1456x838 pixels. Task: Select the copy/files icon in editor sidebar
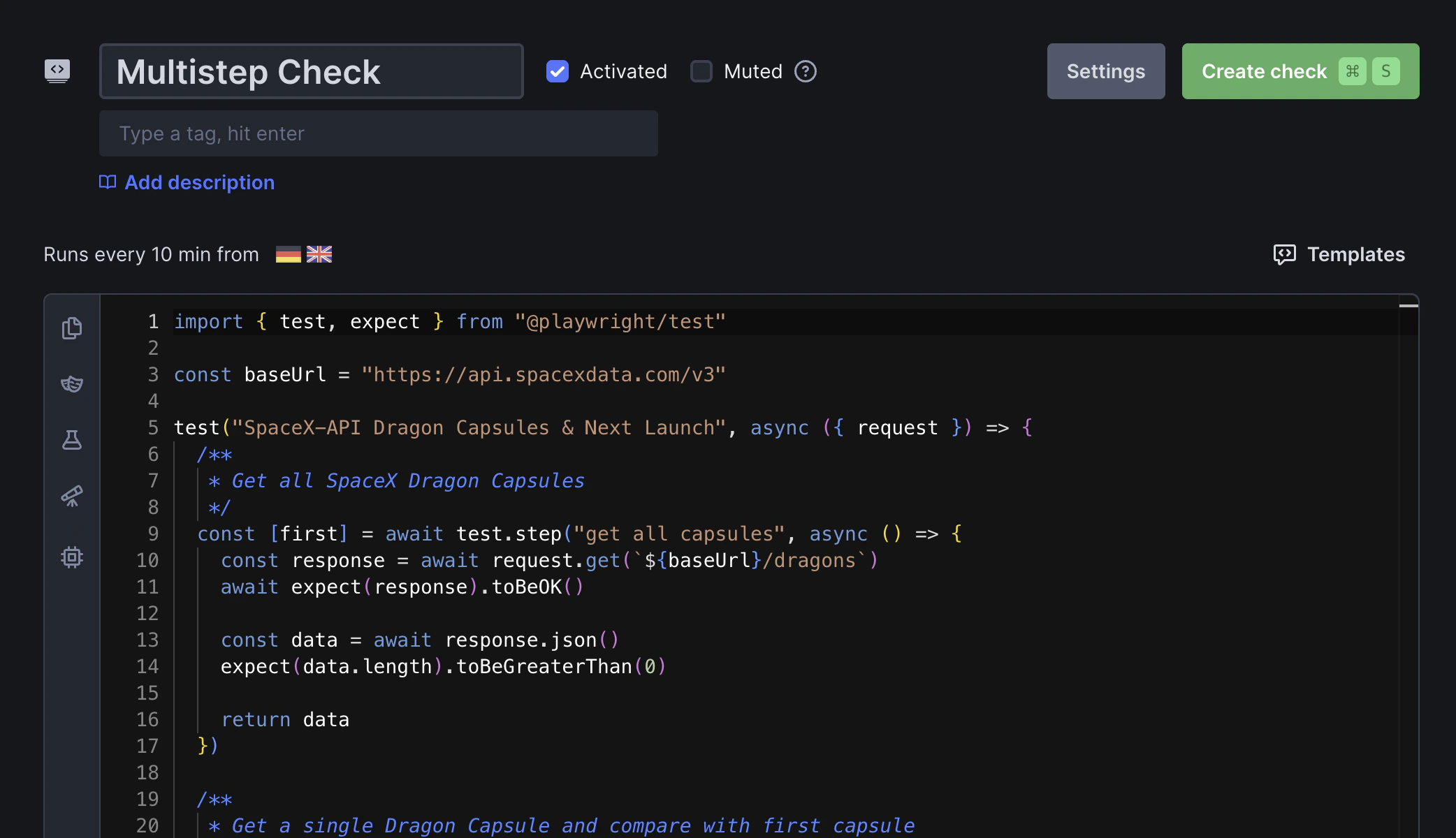(72, 328)
